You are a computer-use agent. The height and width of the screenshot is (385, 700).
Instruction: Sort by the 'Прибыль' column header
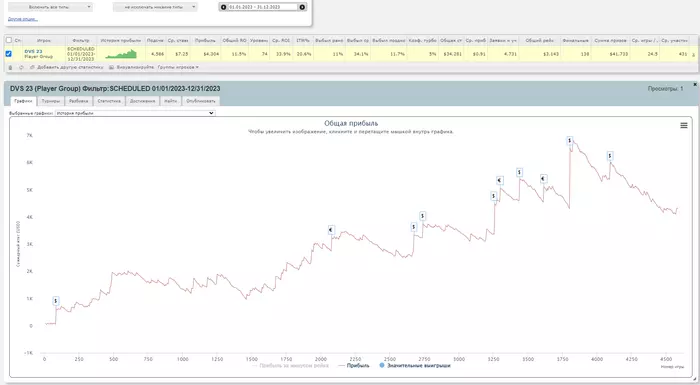click(205, 40)
